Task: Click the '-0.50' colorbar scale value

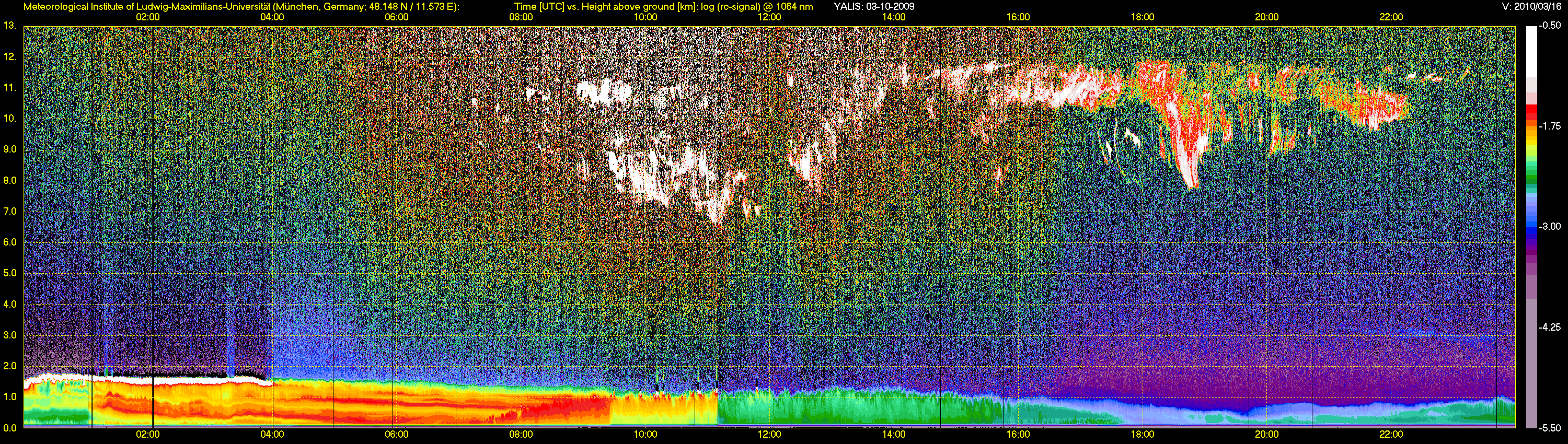Action: pyautogui.click(x=1550, y=26)
